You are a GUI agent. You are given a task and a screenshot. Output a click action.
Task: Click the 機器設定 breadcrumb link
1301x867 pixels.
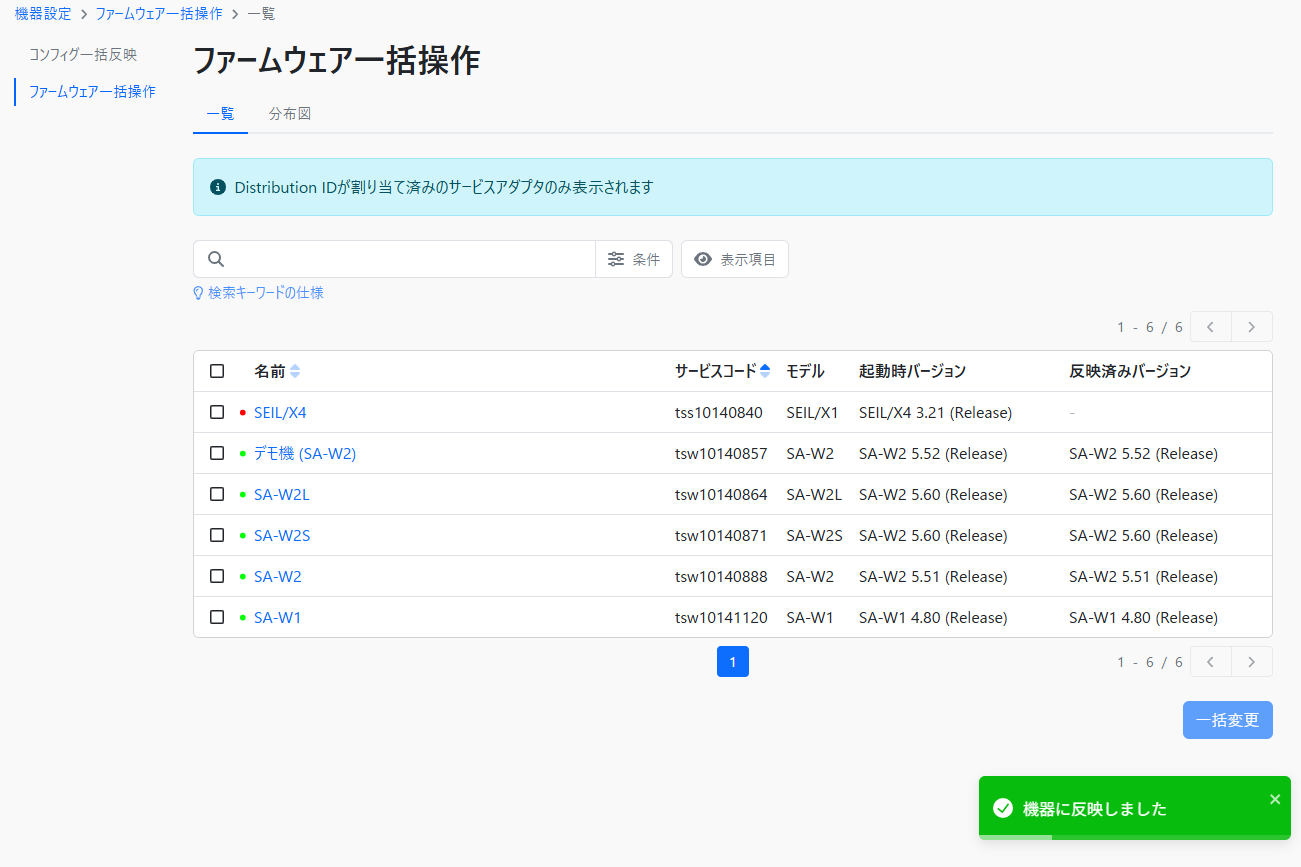43,14
